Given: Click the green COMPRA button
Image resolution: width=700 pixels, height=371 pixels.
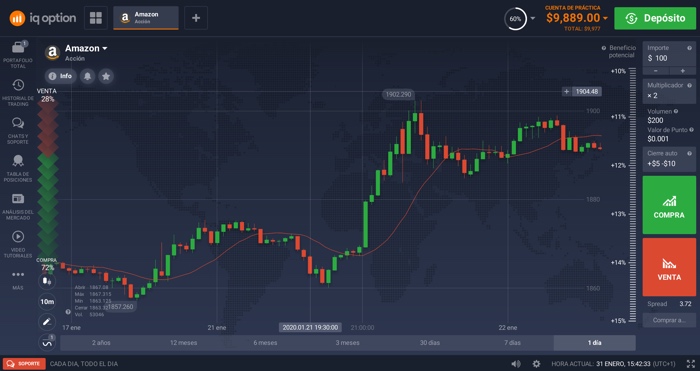Looking at the screenshot, I should pyautogui.click(x=669, y=205).
